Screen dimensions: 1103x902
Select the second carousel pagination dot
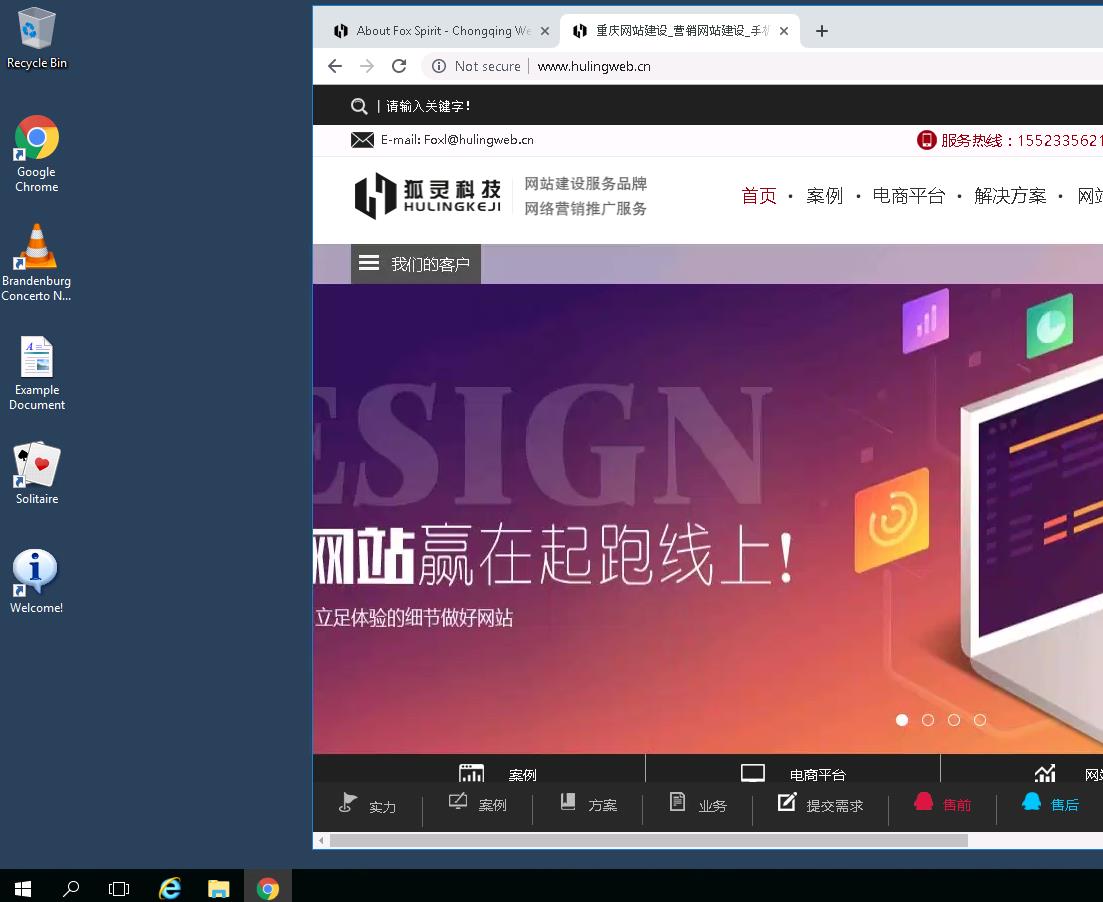[x=928, y=719]
